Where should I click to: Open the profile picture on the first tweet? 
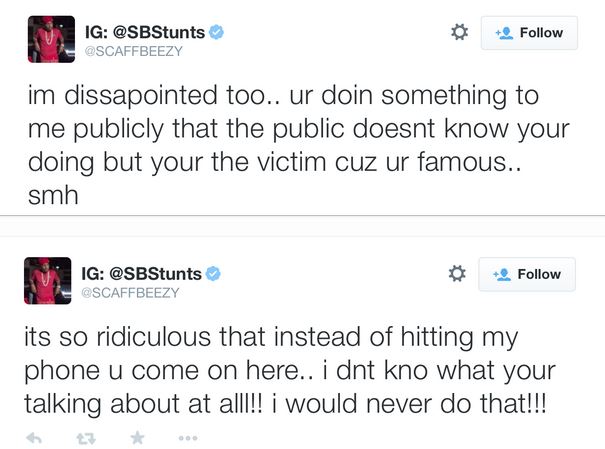click(50, 39)
